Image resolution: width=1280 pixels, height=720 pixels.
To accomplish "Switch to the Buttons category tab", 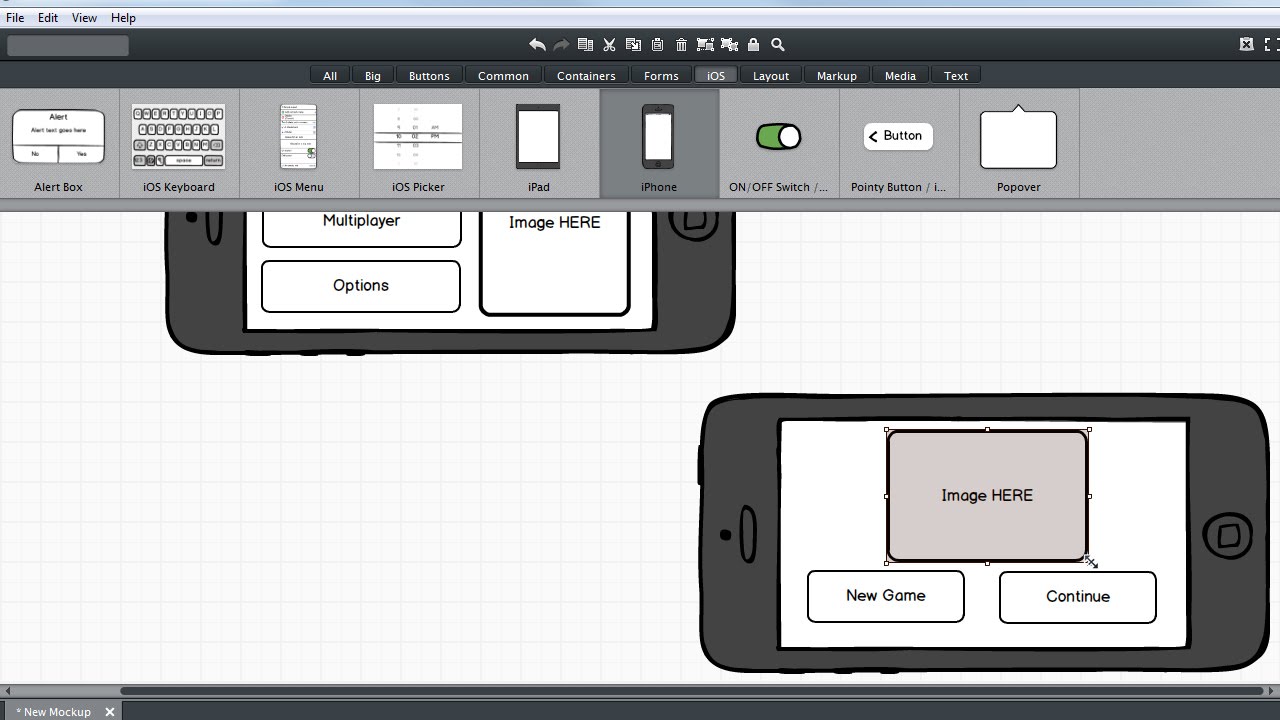I will (x=429, y=75).
